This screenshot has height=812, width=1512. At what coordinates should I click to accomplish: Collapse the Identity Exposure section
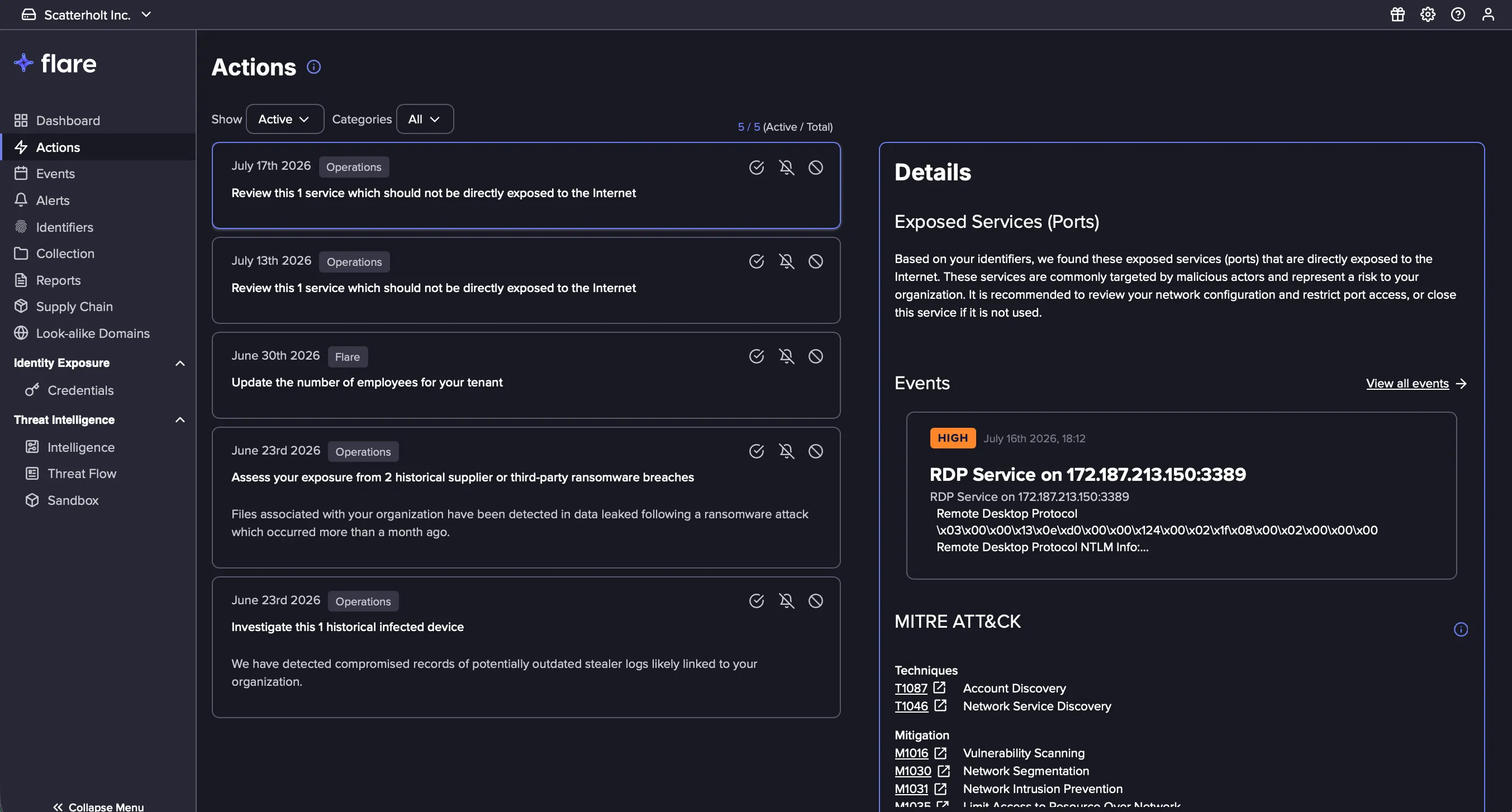[x=180, y=363]
